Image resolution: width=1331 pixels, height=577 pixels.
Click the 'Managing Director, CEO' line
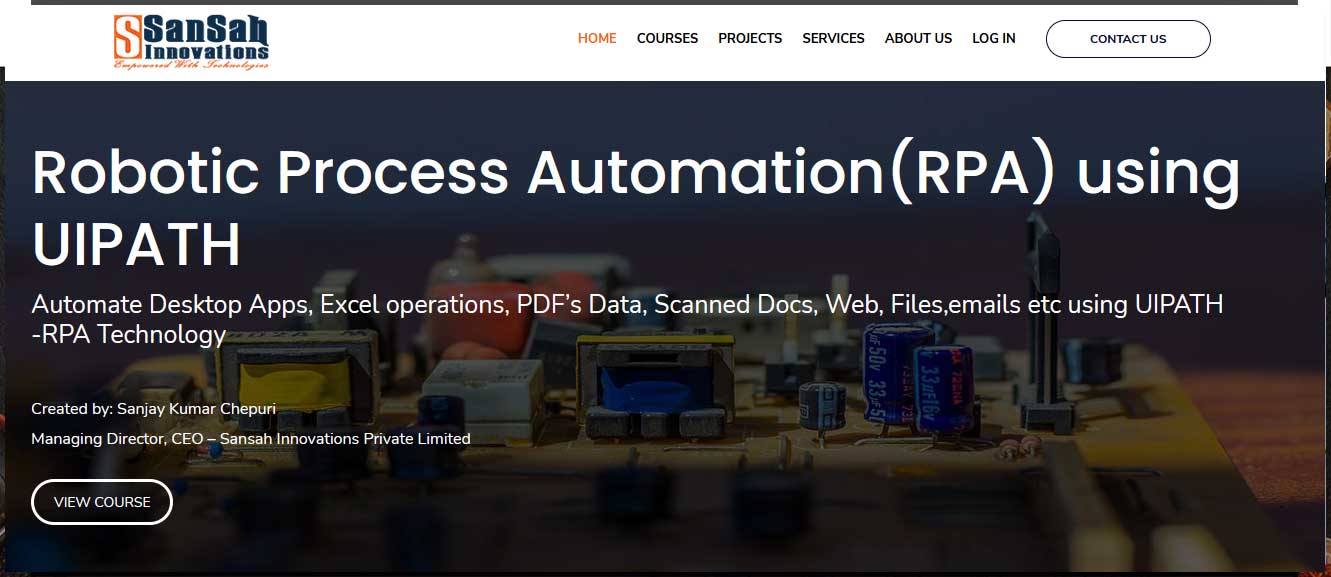tap(250, 438)
